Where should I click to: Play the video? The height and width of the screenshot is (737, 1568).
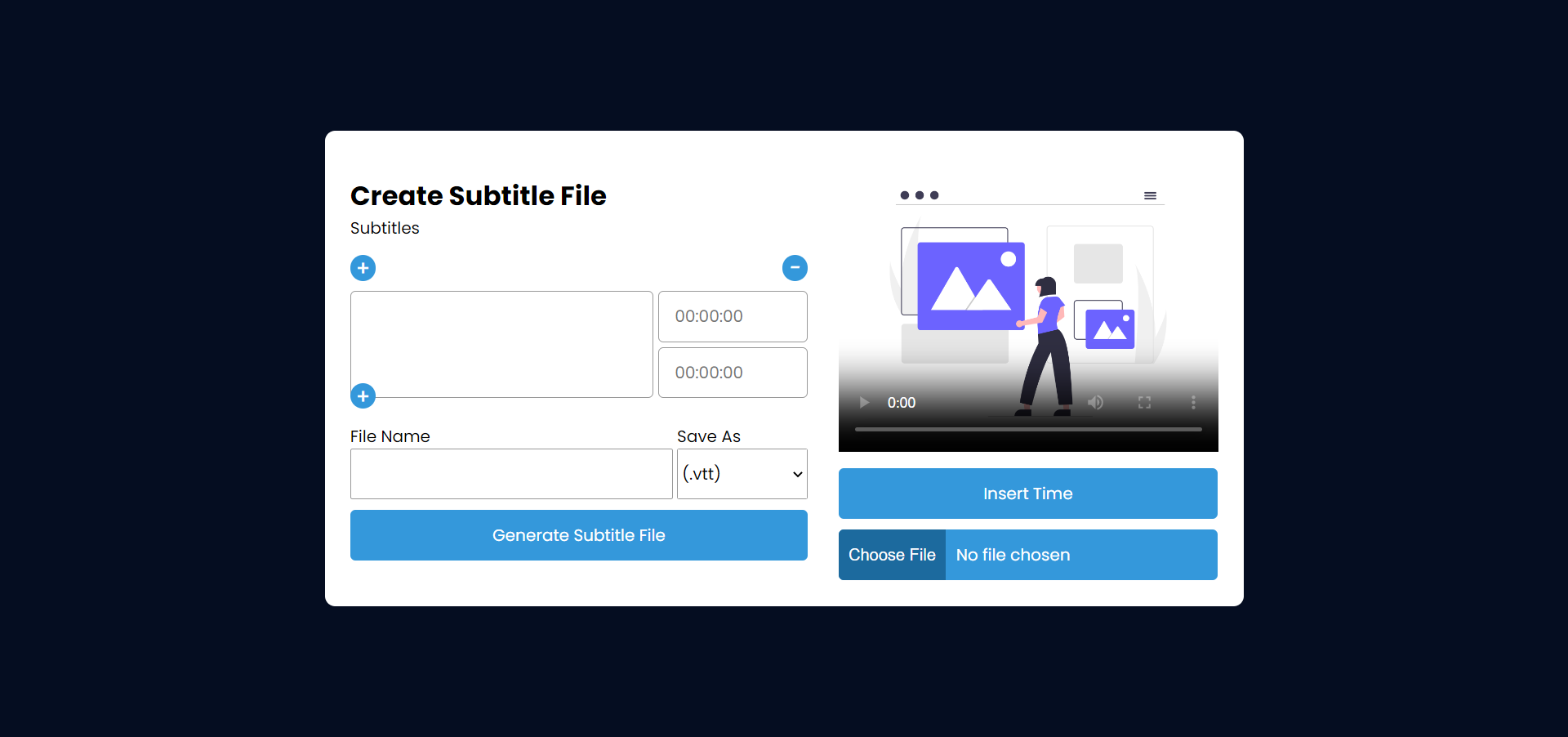[x=864, y=403]
